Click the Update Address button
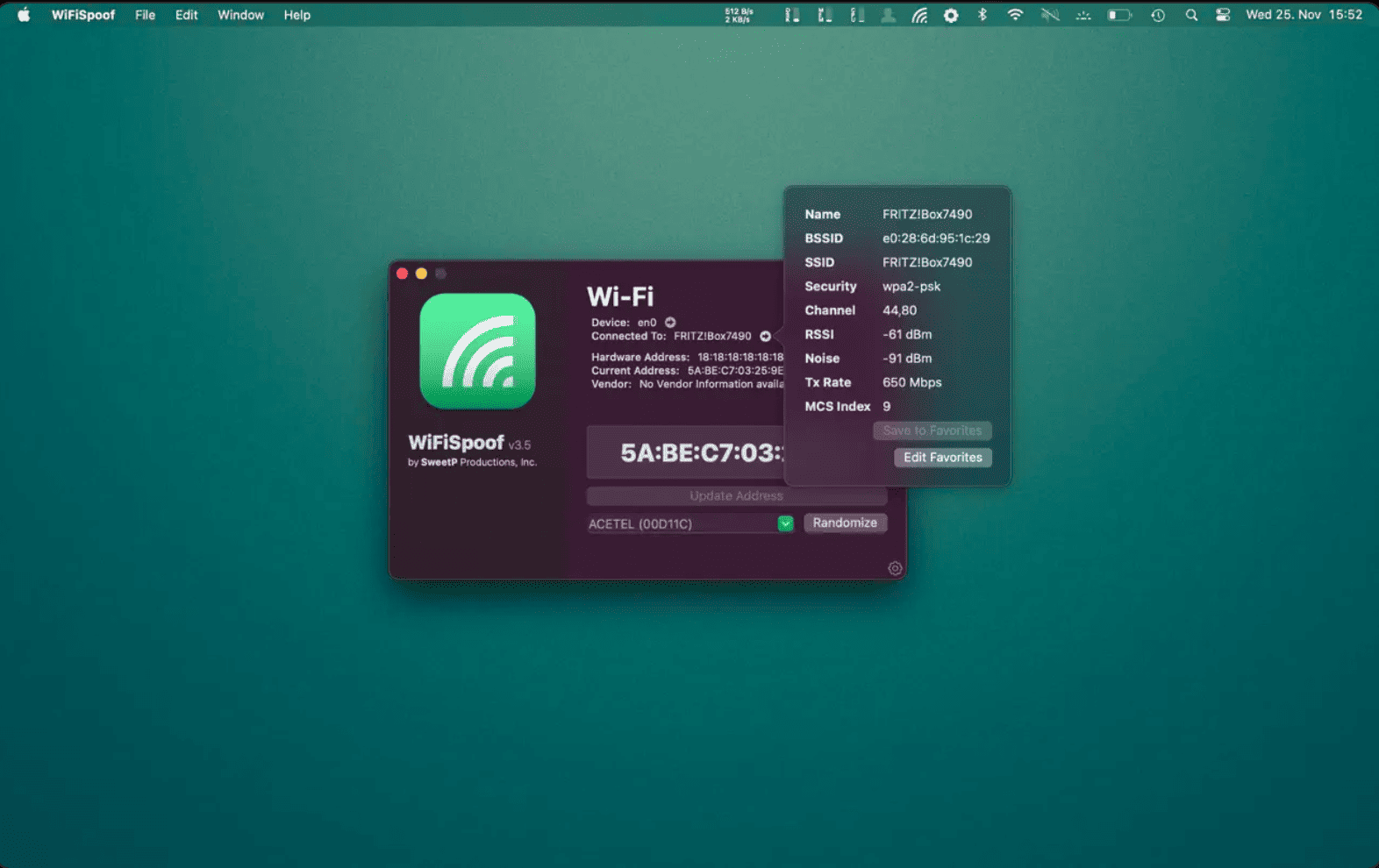Viewport: 1379px width, 868px height. point(736,496)
